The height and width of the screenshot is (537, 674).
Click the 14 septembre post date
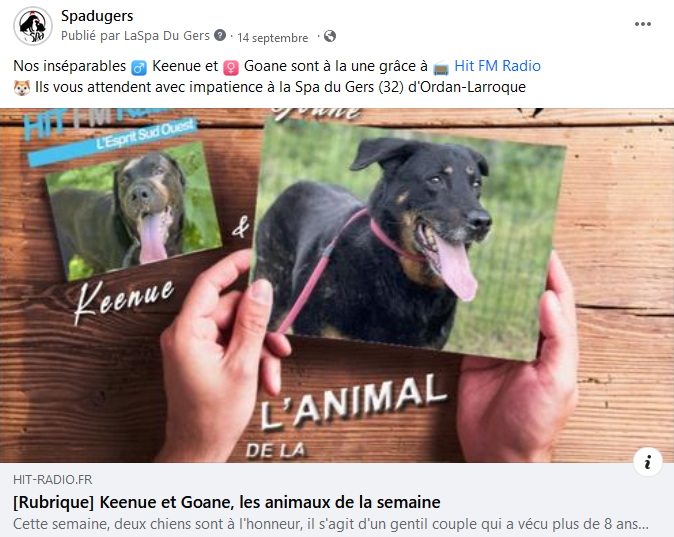click(273, 38)
